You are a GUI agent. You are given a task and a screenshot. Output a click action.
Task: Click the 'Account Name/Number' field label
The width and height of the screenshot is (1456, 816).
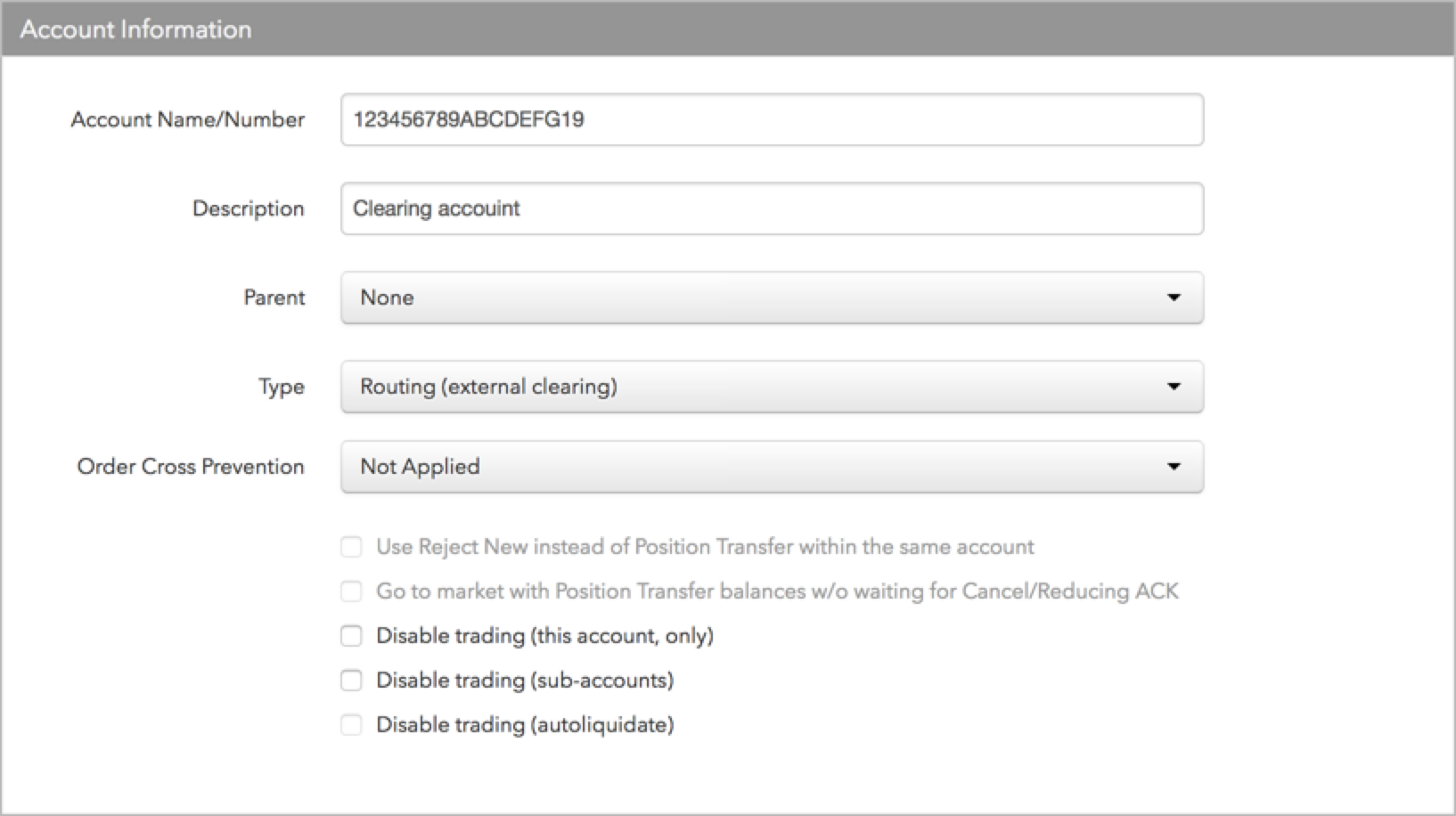(x=188, y=119)
